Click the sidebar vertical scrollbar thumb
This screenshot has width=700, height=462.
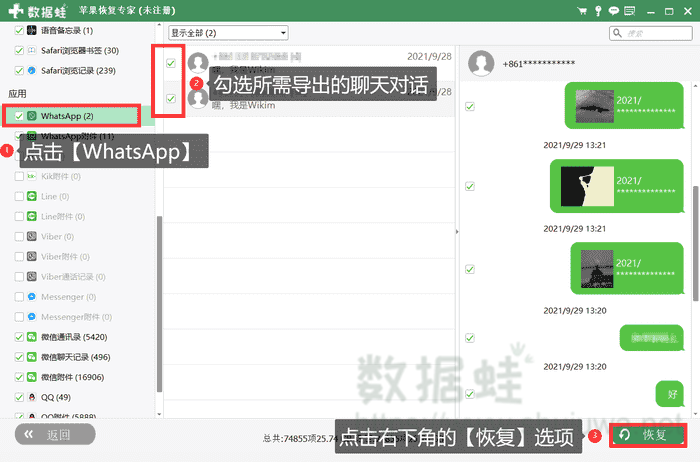pos(159,304)
